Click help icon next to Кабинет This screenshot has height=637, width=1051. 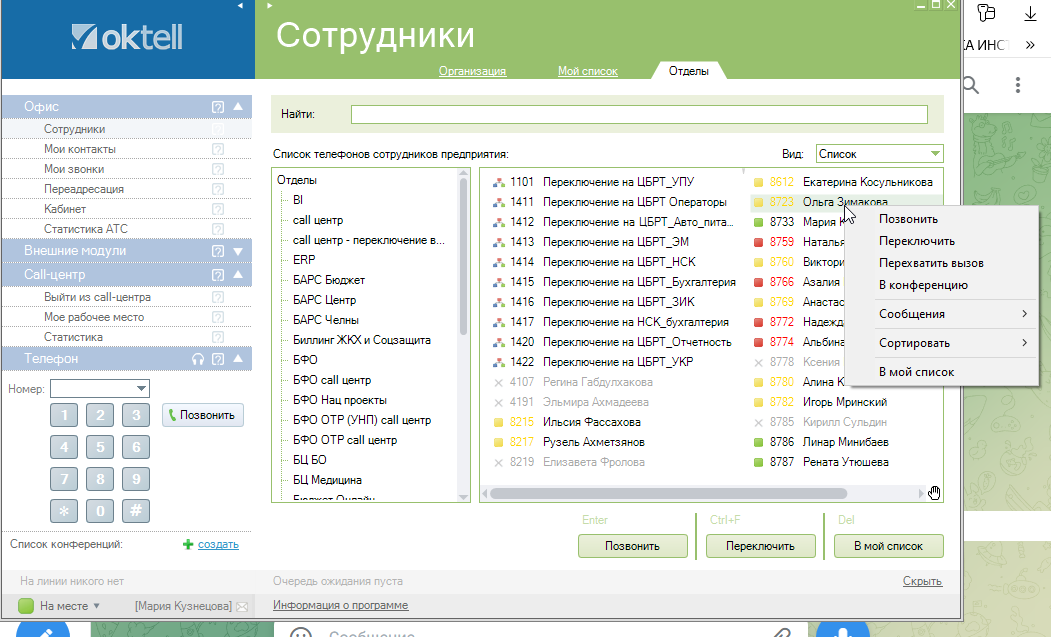tap(218, 209)
